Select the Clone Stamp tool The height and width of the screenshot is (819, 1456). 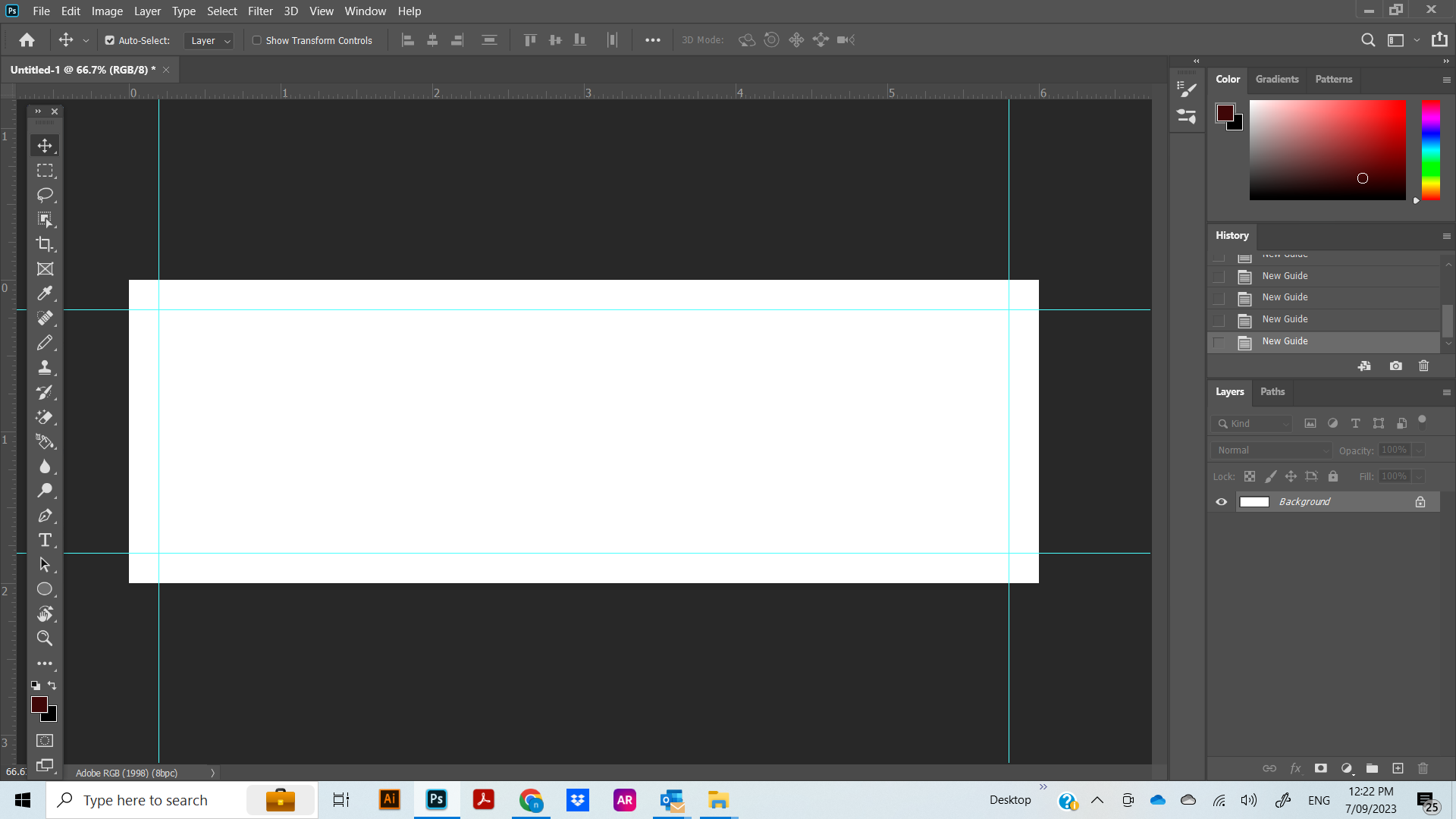(x=45, y=368)
